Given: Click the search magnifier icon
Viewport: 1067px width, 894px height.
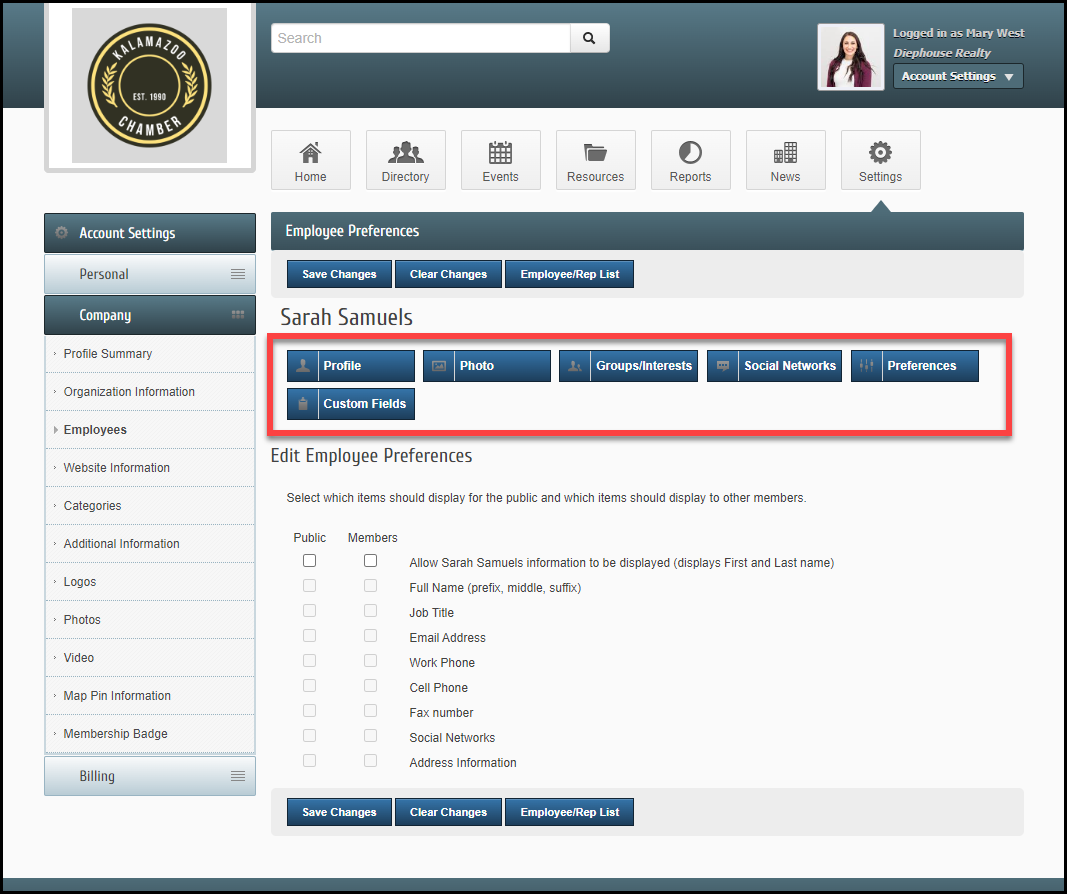Looking at the screenshot, I should 589,38.
